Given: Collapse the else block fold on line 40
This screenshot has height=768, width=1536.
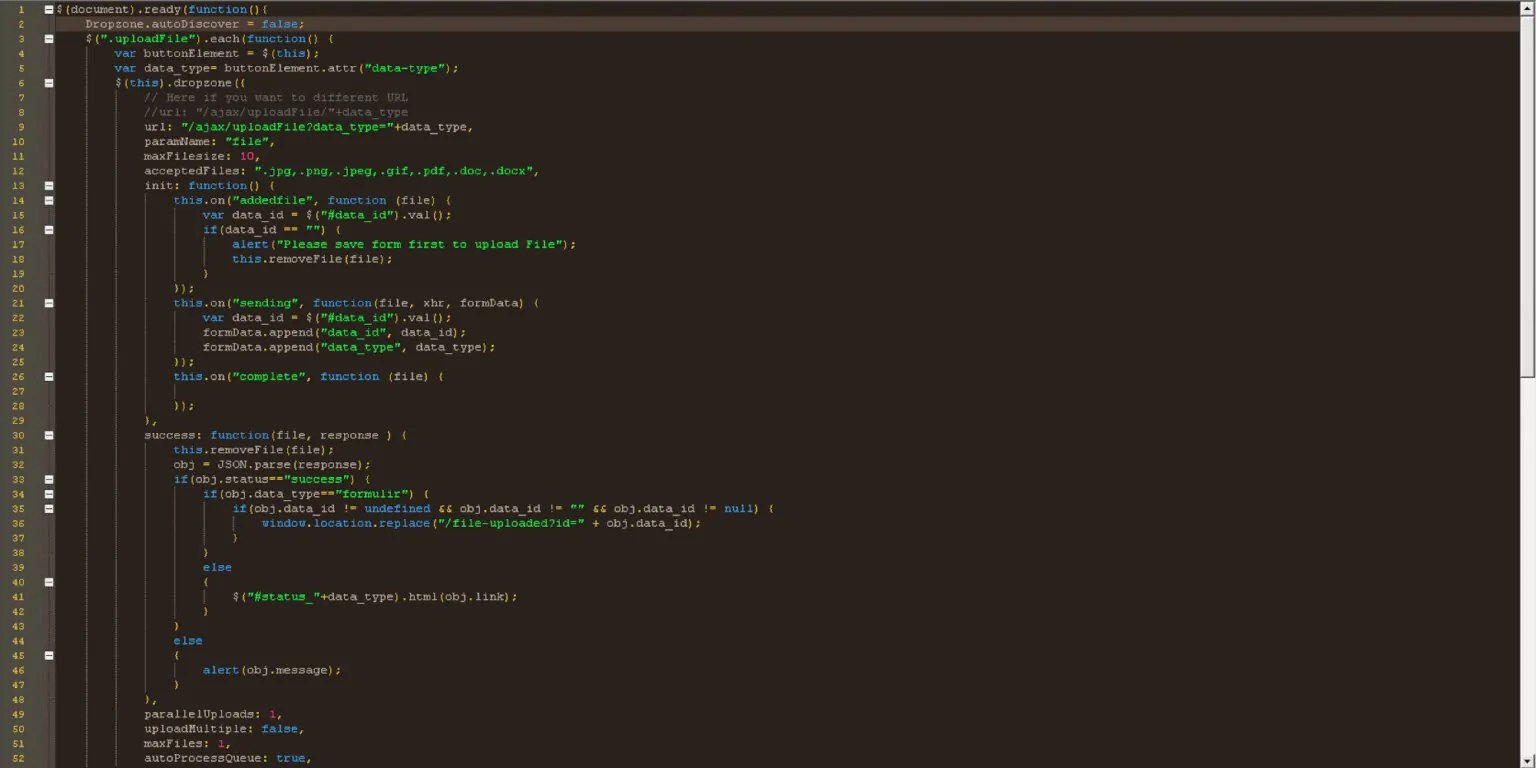Looking at the screenshot, I should pyautogui.click(x=48, y=581).
